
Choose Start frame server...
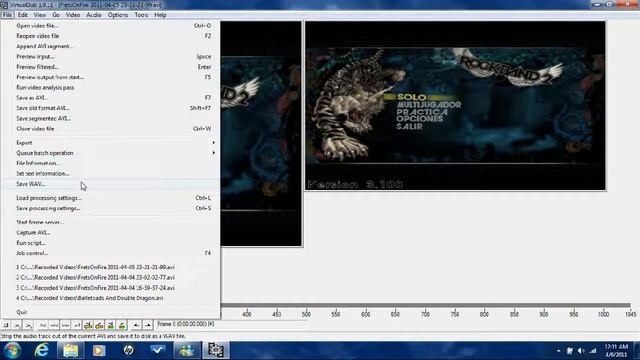pyautogui.click(x=110, y=222)
